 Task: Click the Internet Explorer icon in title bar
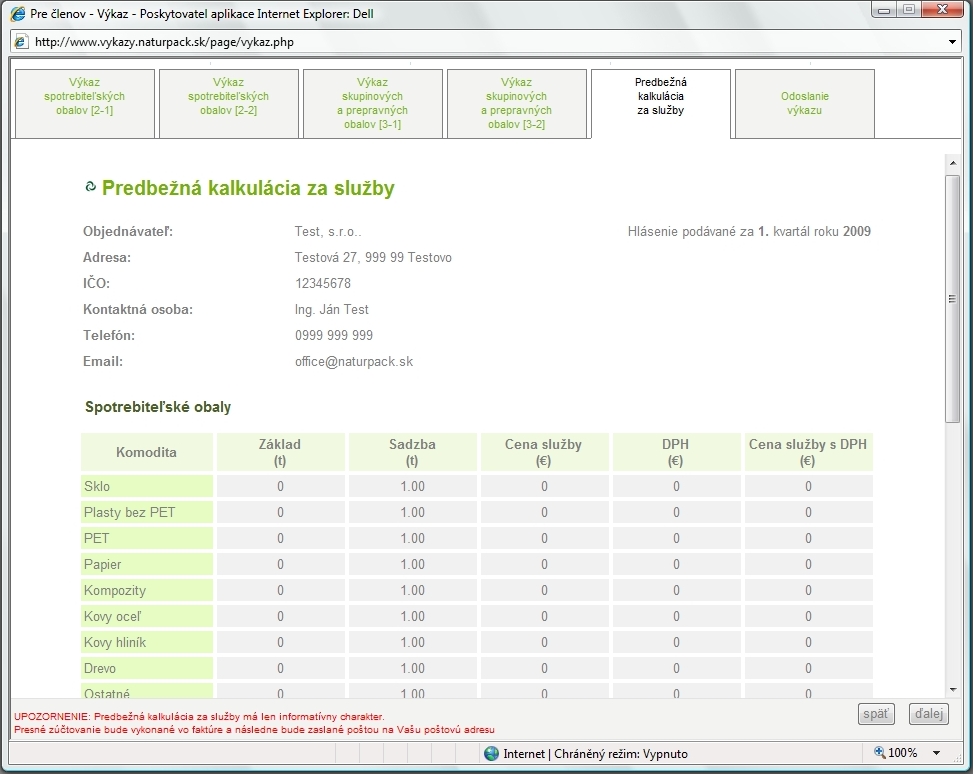[x=18, y=15]
